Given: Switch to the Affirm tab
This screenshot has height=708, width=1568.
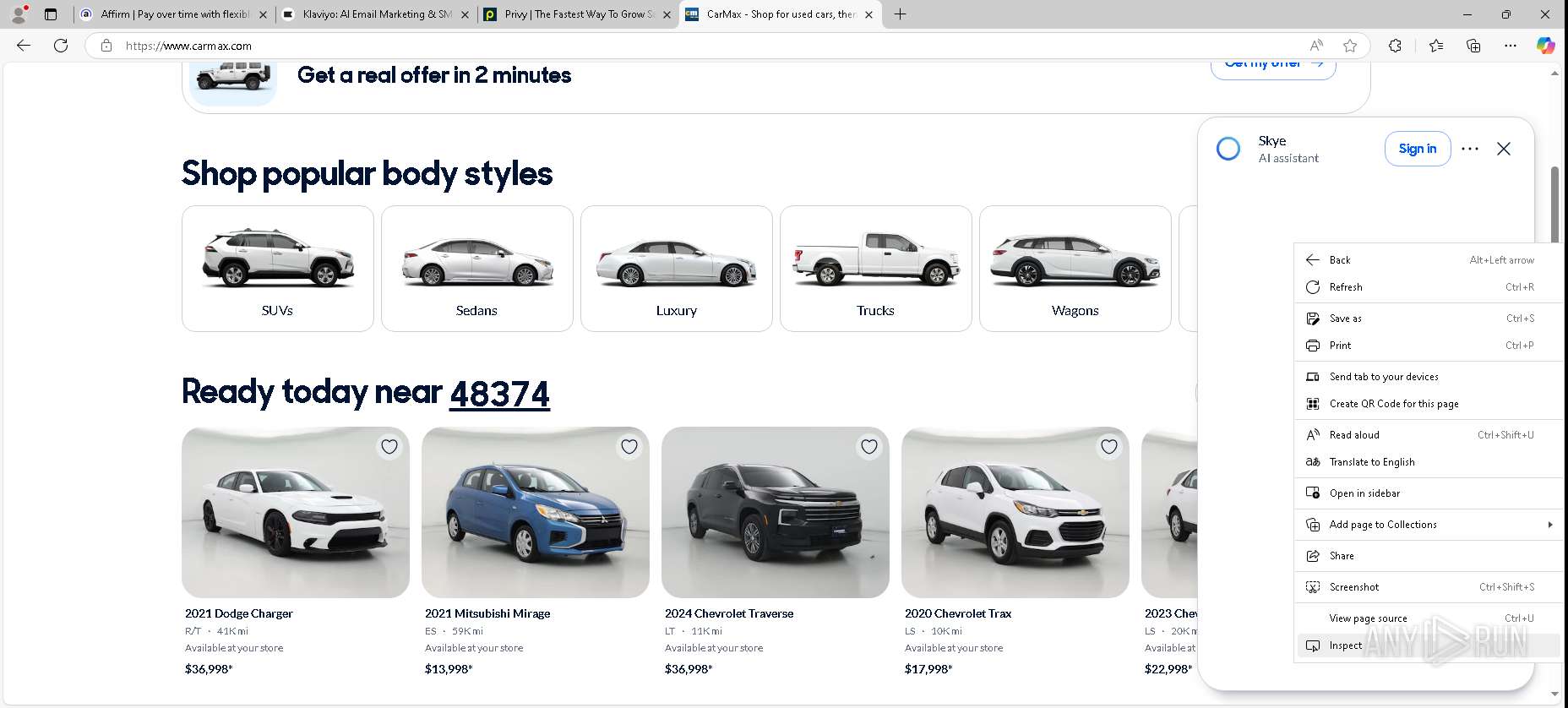Looking at the screenshot, I should tap(173, 14).
